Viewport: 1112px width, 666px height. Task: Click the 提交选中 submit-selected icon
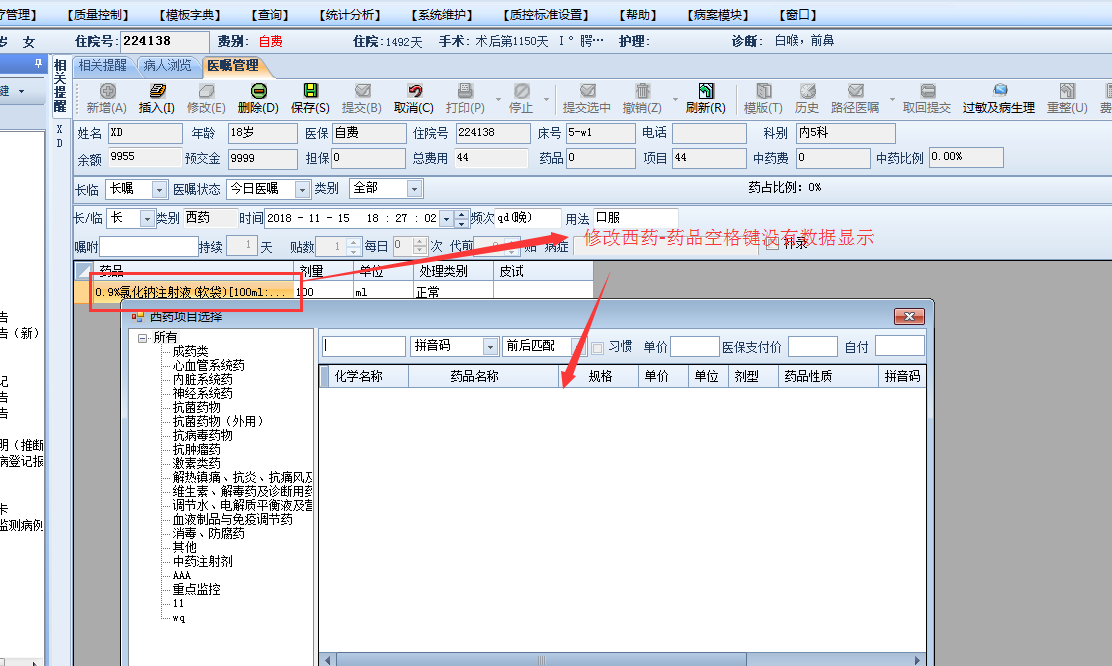point(587,91)
